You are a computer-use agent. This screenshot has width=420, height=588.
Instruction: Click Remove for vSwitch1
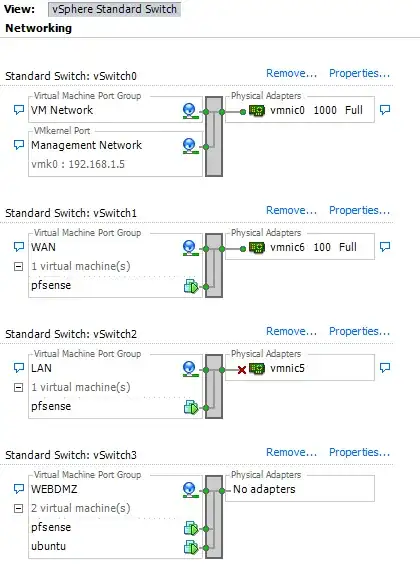tap(291, 210)
